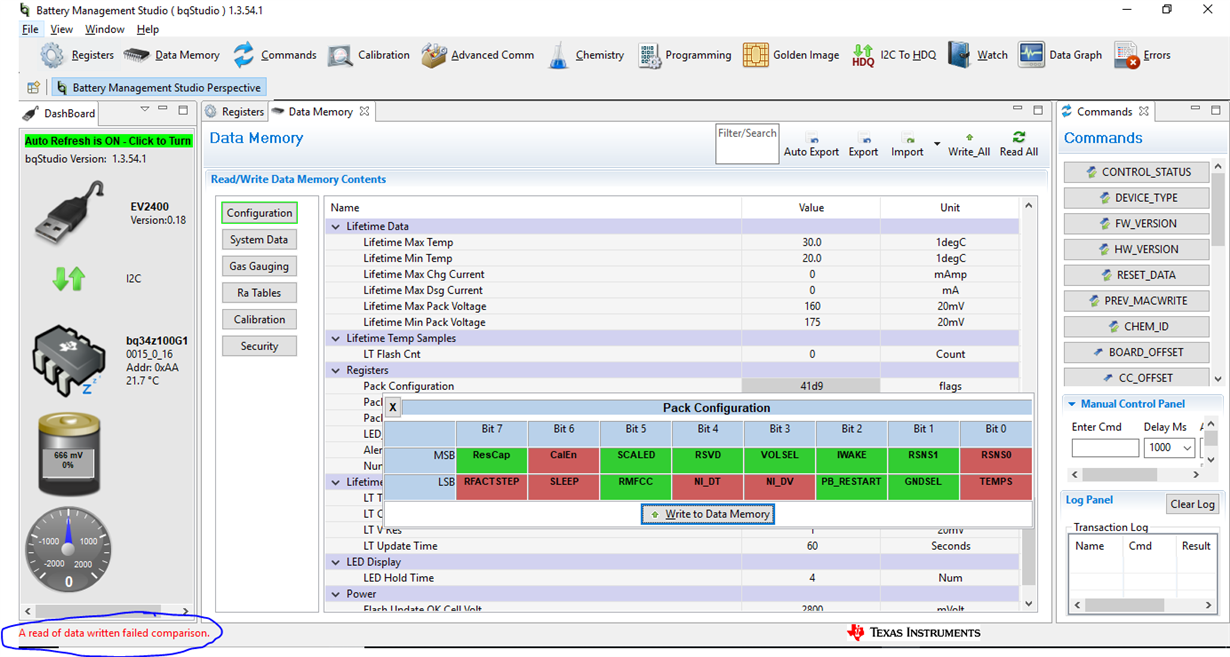Click the battery voltage icon showing 666 mV
1230x657 pixels.
pos(69,454)
